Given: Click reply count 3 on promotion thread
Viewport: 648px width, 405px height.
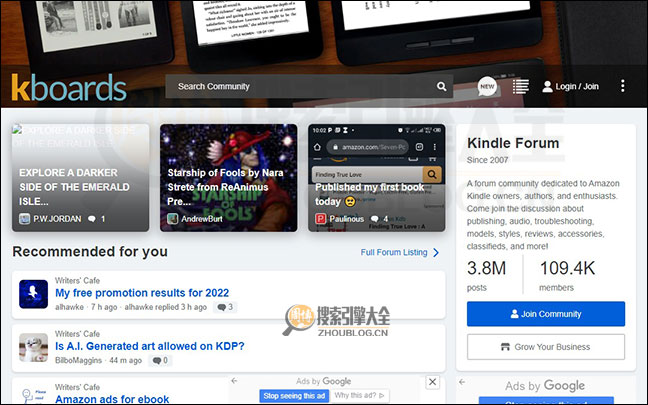Looking at the screenshot, I should tap(225, 307).
